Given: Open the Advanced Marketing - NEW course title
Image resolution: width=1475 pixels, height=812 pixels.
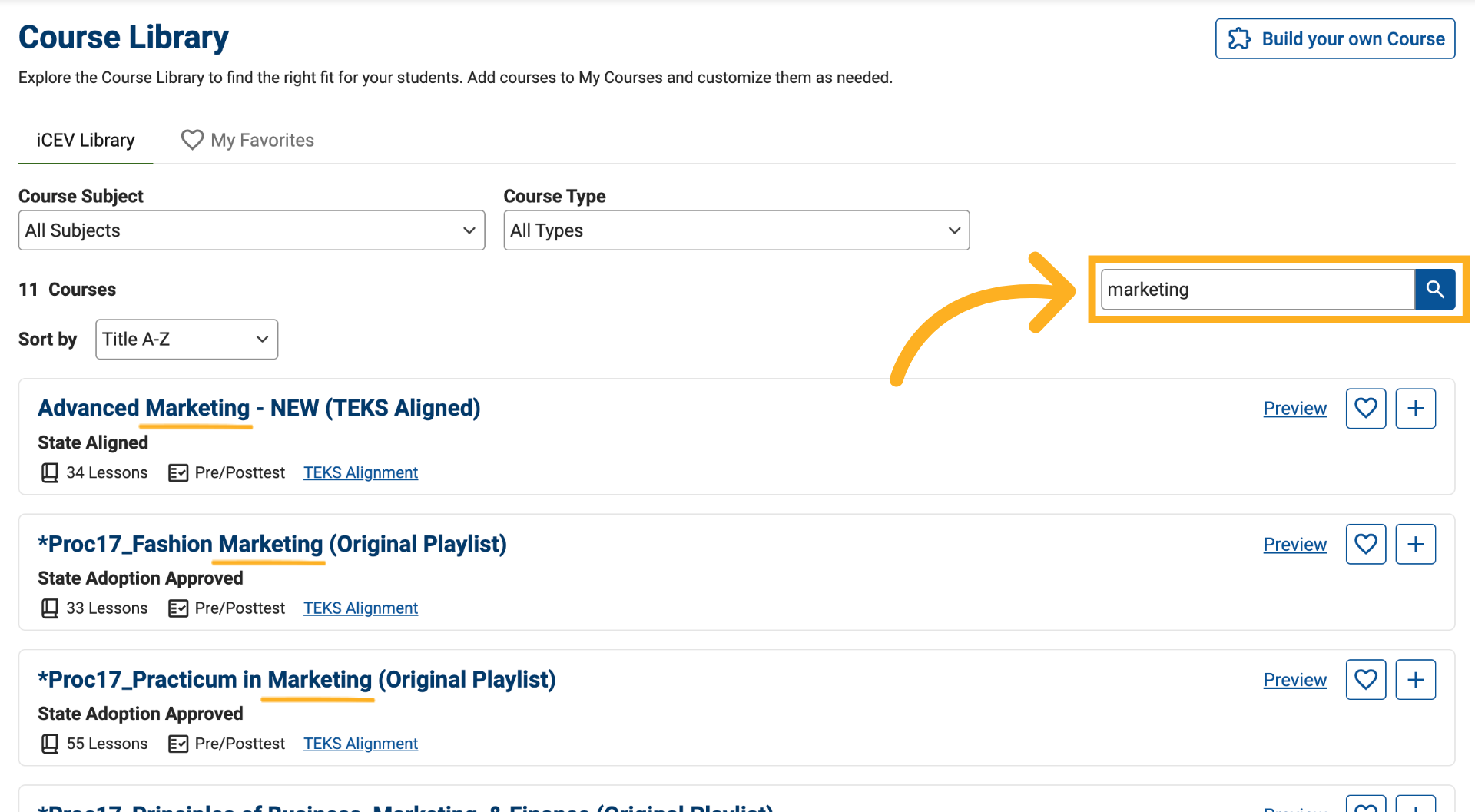Looking at the screenshot, I should tap(259, 408).
